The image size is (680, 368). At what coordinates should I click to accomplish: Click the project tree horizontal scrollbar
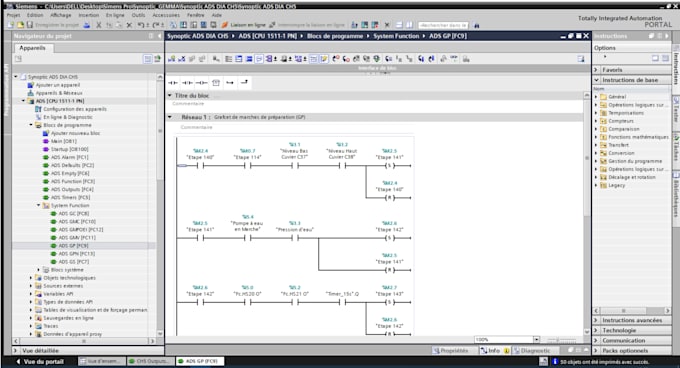(x=84, y=341)
